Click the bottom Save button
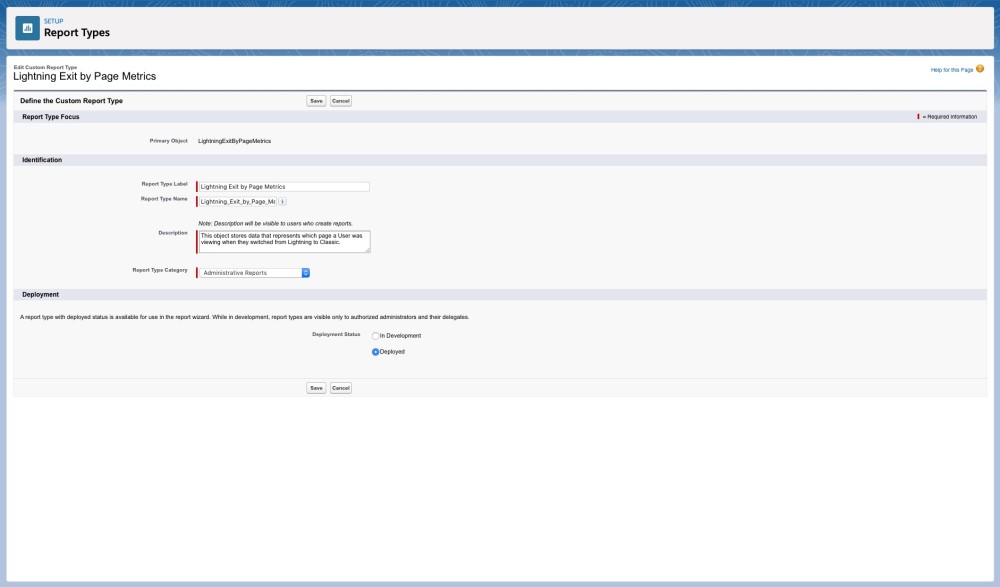1000x587 pixels. (316, 388)
